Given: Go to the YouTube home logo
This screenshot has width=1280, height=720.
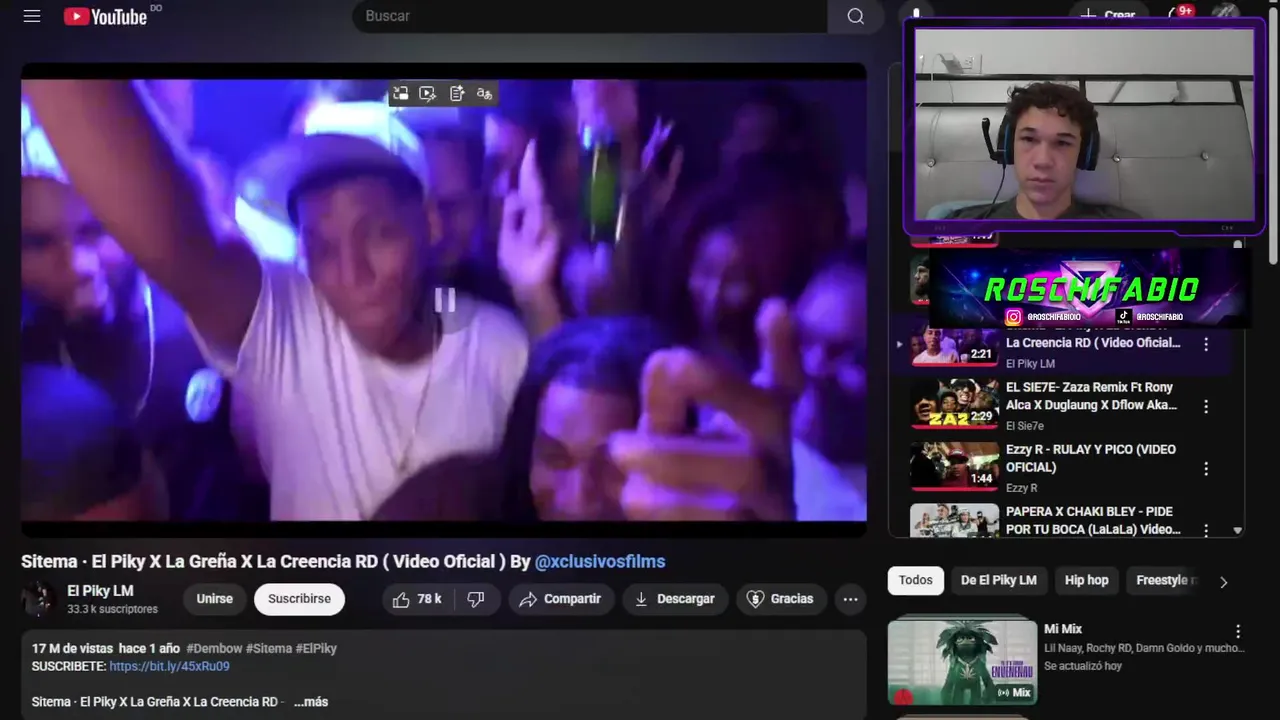Looking at the screenshot, I should (x=106, y=16).
